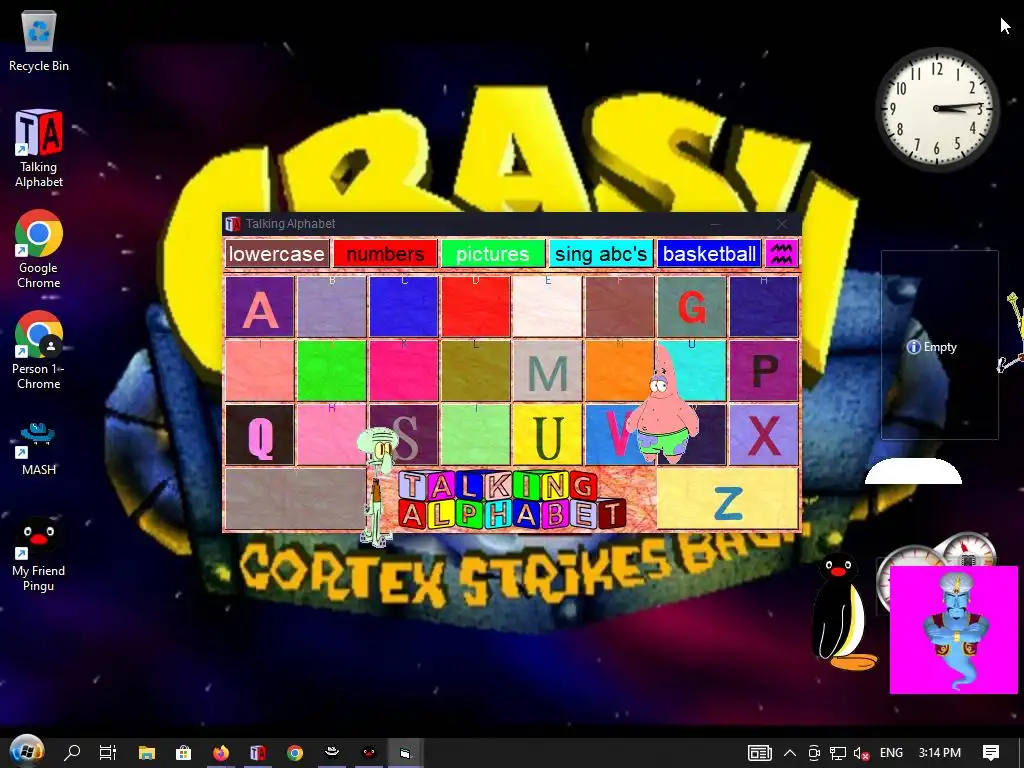Click the orange N tile
Screen dimensions: 1024x768
619,370
